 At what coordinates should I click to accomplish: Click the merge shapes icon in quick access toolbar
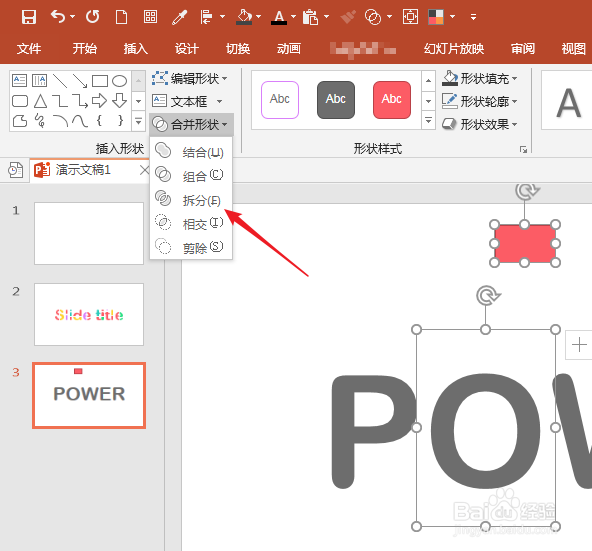point(373,17)
